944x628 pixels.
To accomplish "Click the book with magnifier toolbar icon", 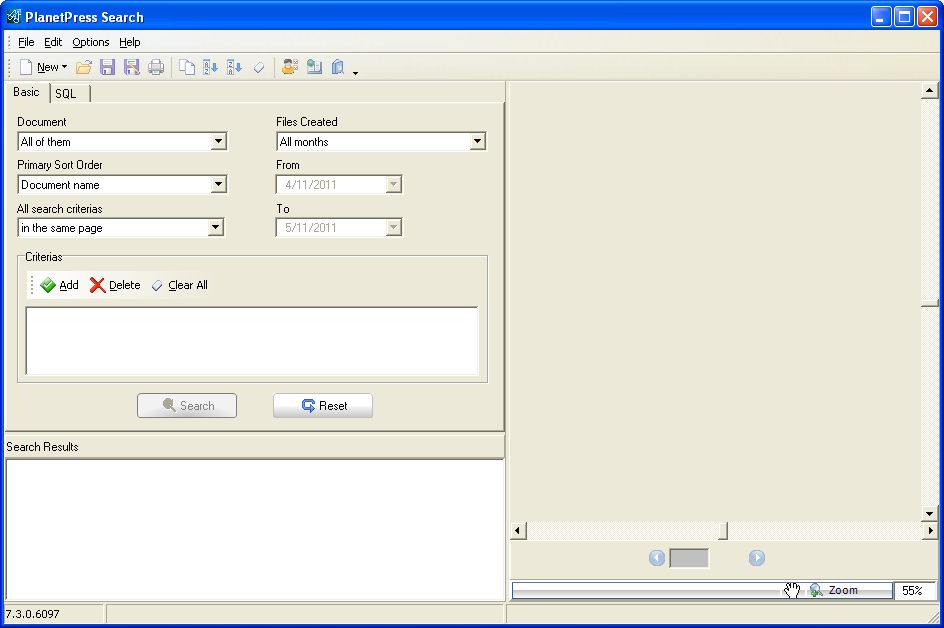I will [338, 67].
